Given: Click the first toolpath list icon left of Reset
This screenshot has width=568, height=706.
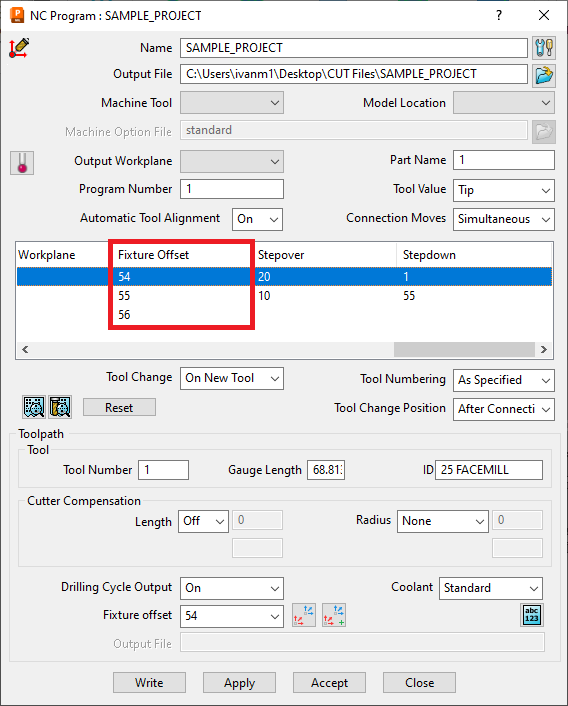Looking at the screenshot, I should (34, 407).
